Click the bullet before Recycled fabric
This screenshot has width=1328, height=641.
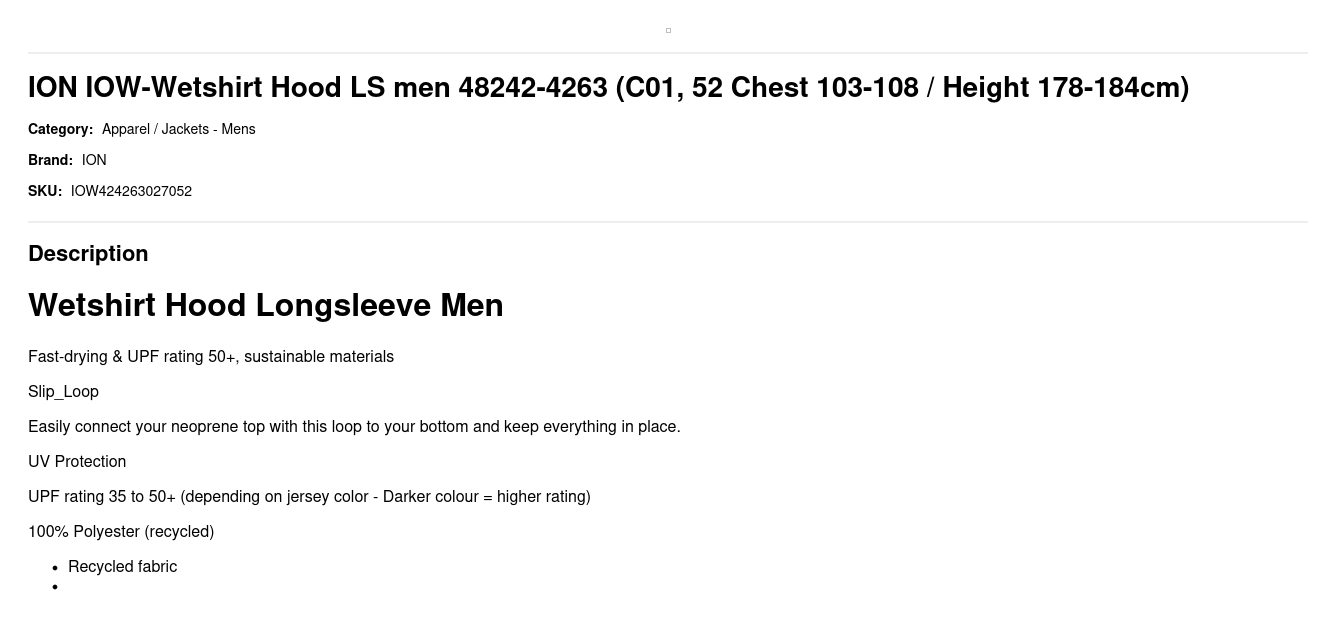click(55, 568)
